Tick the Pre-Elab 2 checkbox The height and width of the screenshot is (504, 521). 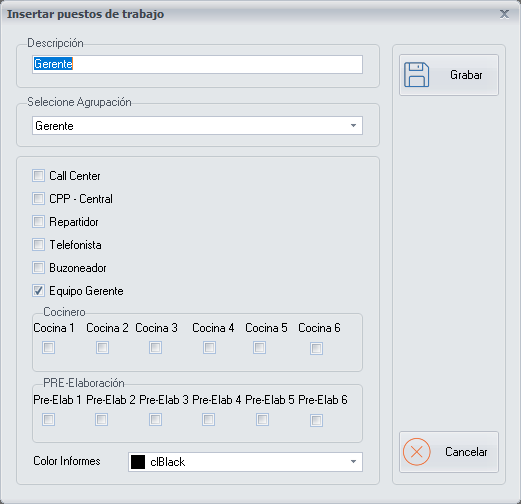(101, 419)
